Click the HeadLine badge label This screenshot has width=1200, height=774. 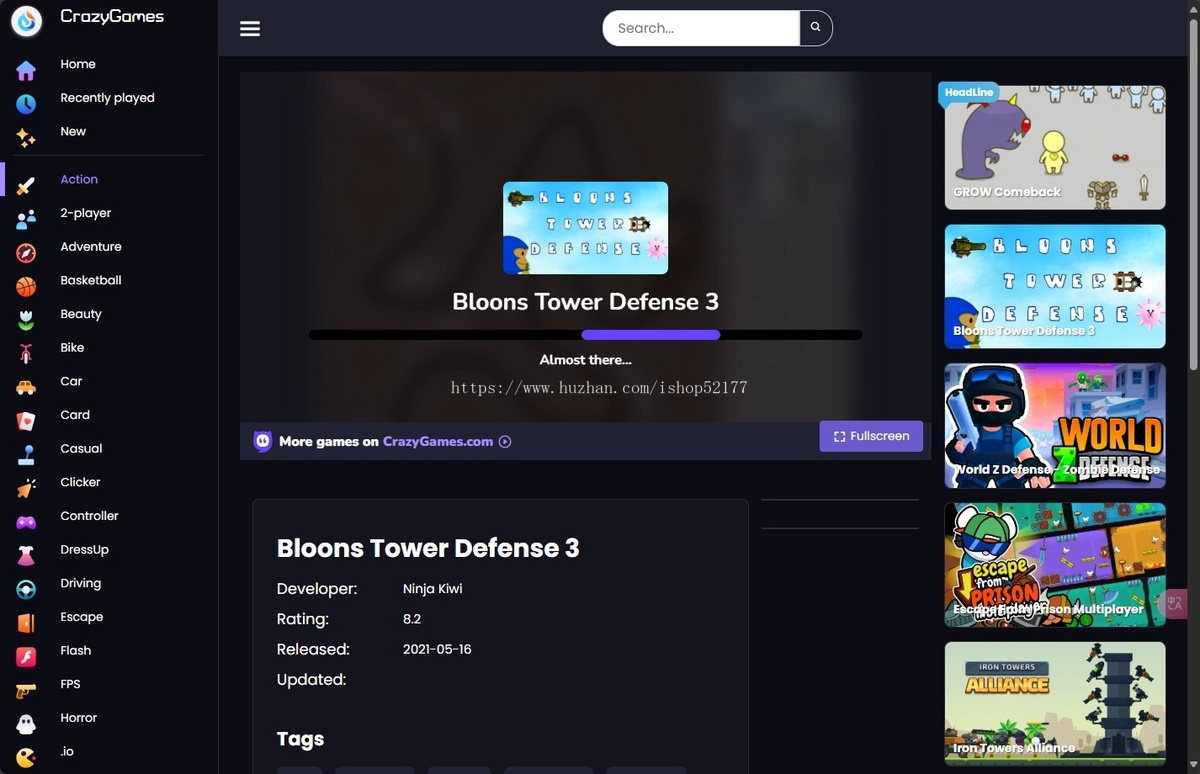click(968, 92)
